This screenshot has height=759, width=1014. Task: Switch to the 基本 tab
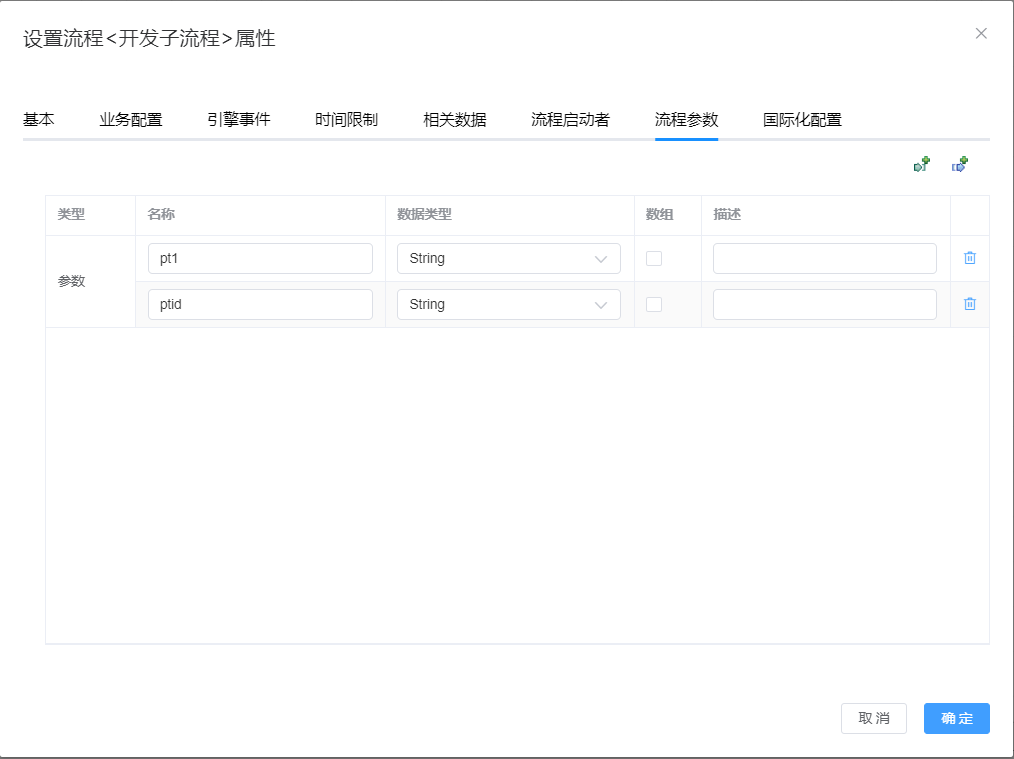39,120
